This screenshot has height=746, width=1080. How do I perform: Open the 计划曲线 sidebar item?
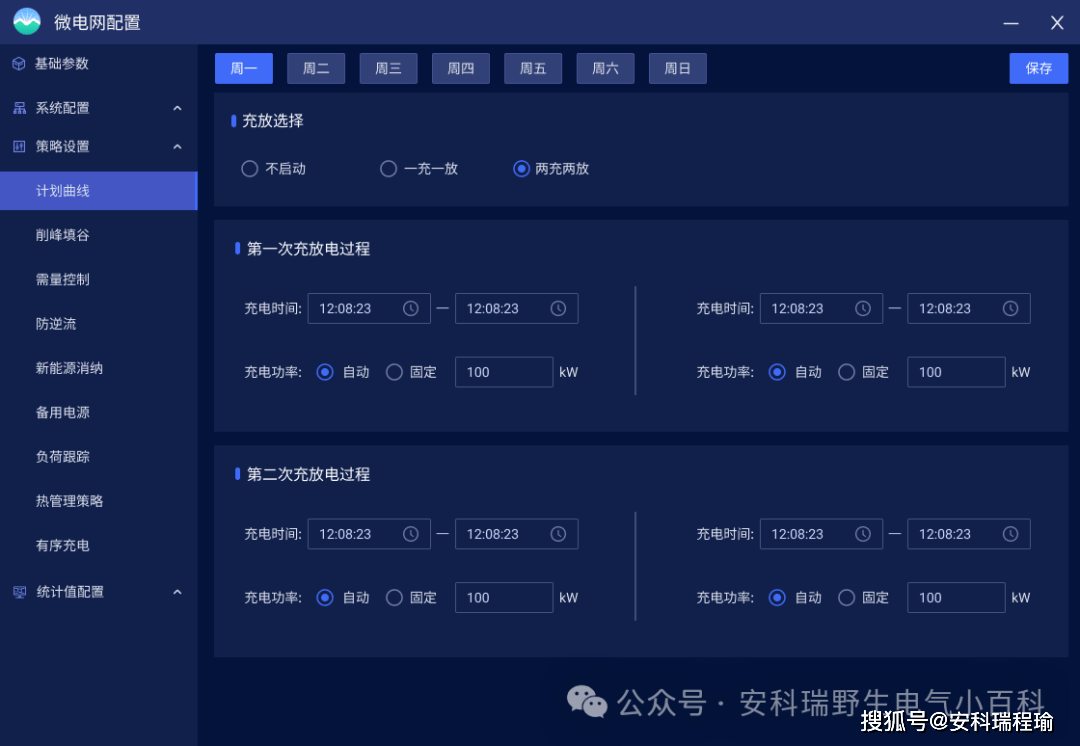click(98, 191)
